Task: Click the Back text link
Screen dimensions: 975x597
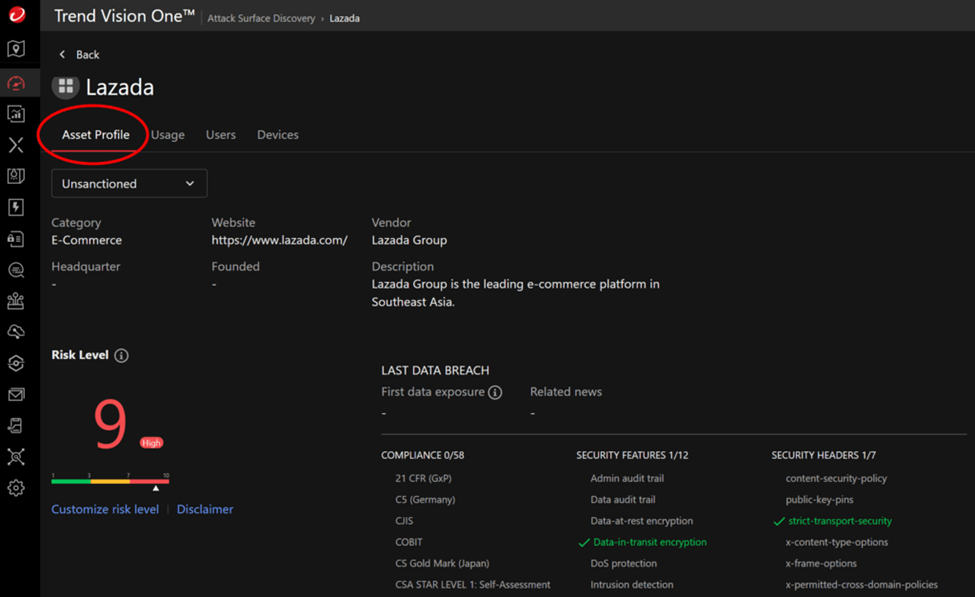Action: pyautogui.click(x=88, y=55)
